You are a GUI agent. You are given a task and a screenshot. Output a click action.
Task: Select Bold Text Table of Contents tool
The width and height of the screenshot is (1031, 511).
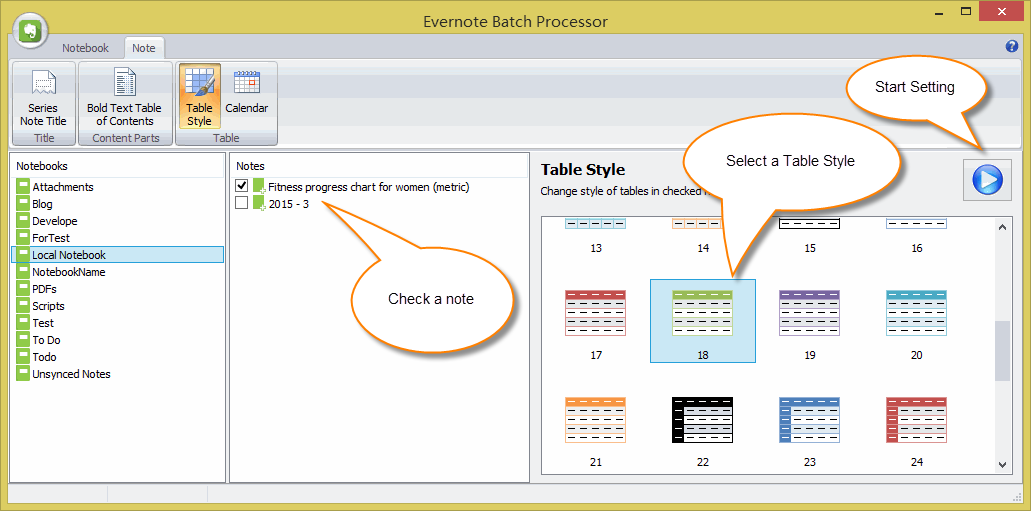pos(125,97)
